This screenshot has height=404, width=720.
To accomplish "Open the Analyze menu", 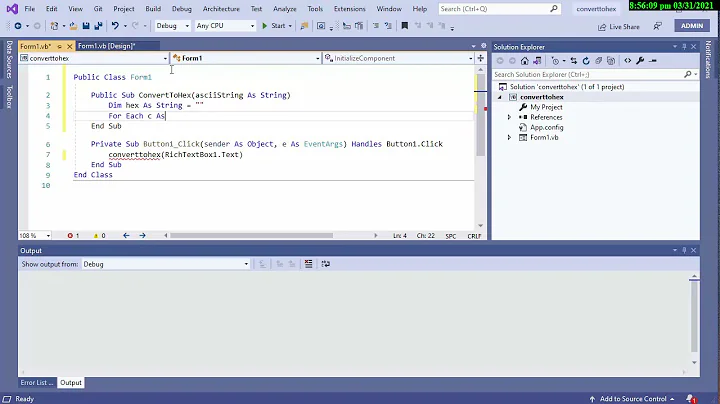I will coord(285,9).
